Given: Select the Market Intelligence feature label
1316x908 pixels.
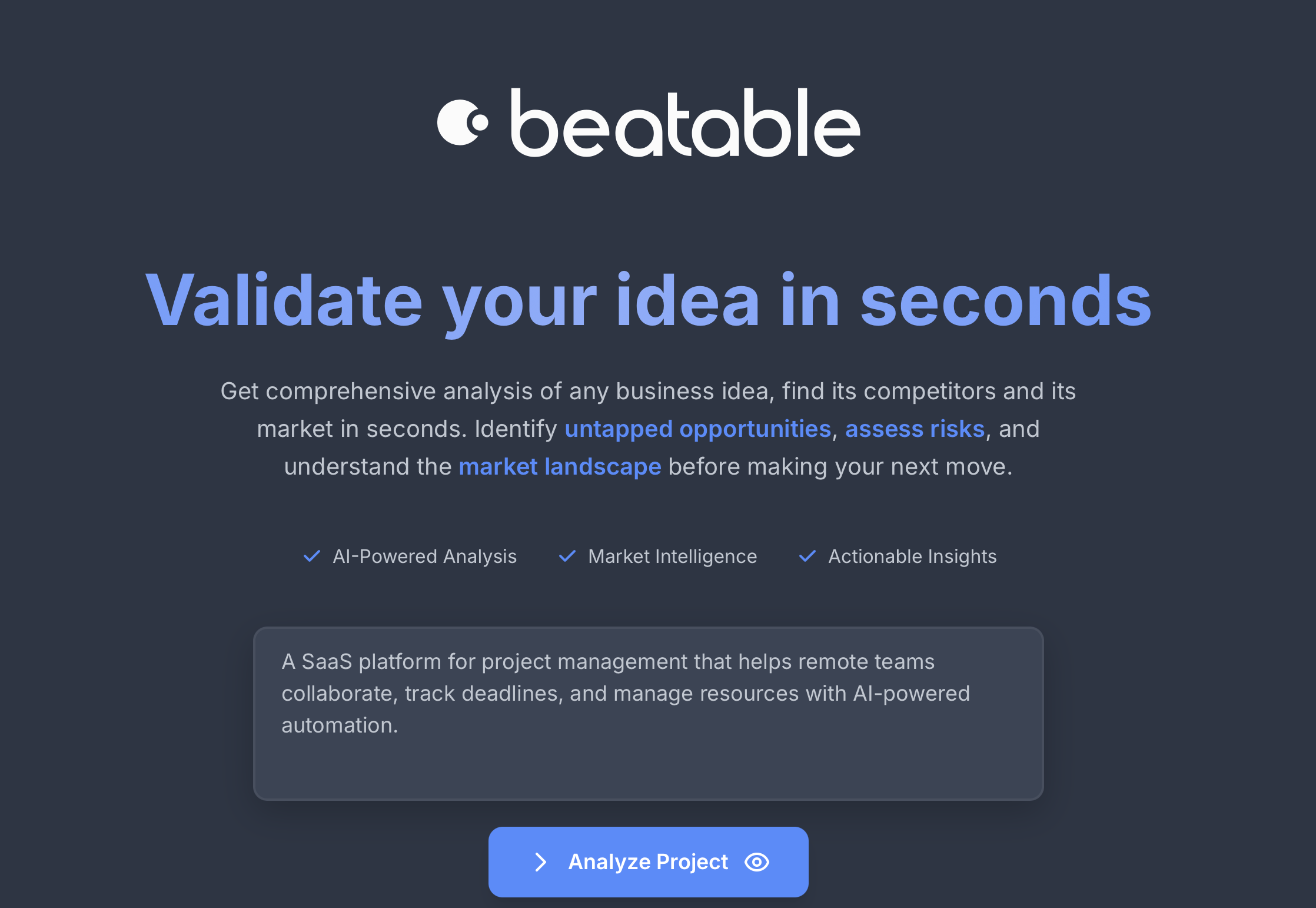Looking at the screenshot, I should pos(672,556).
